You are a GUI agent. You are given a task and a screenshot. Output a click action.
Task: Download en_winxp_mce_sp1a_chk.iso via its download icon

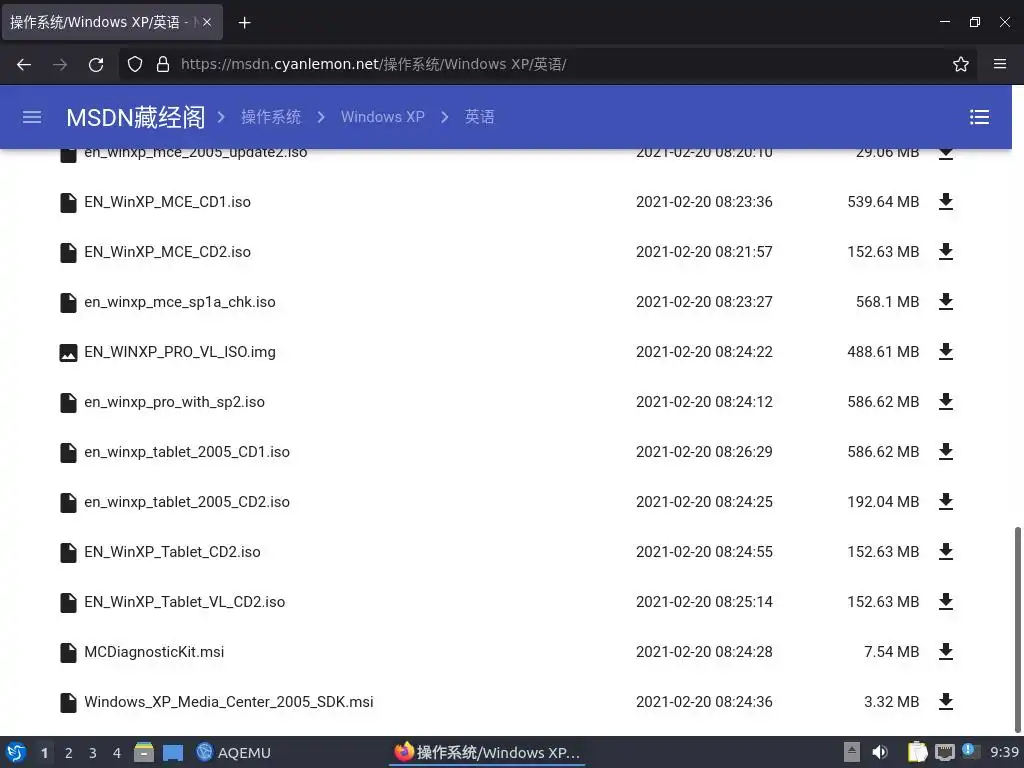pyautogui.click(x=946, y=302)
